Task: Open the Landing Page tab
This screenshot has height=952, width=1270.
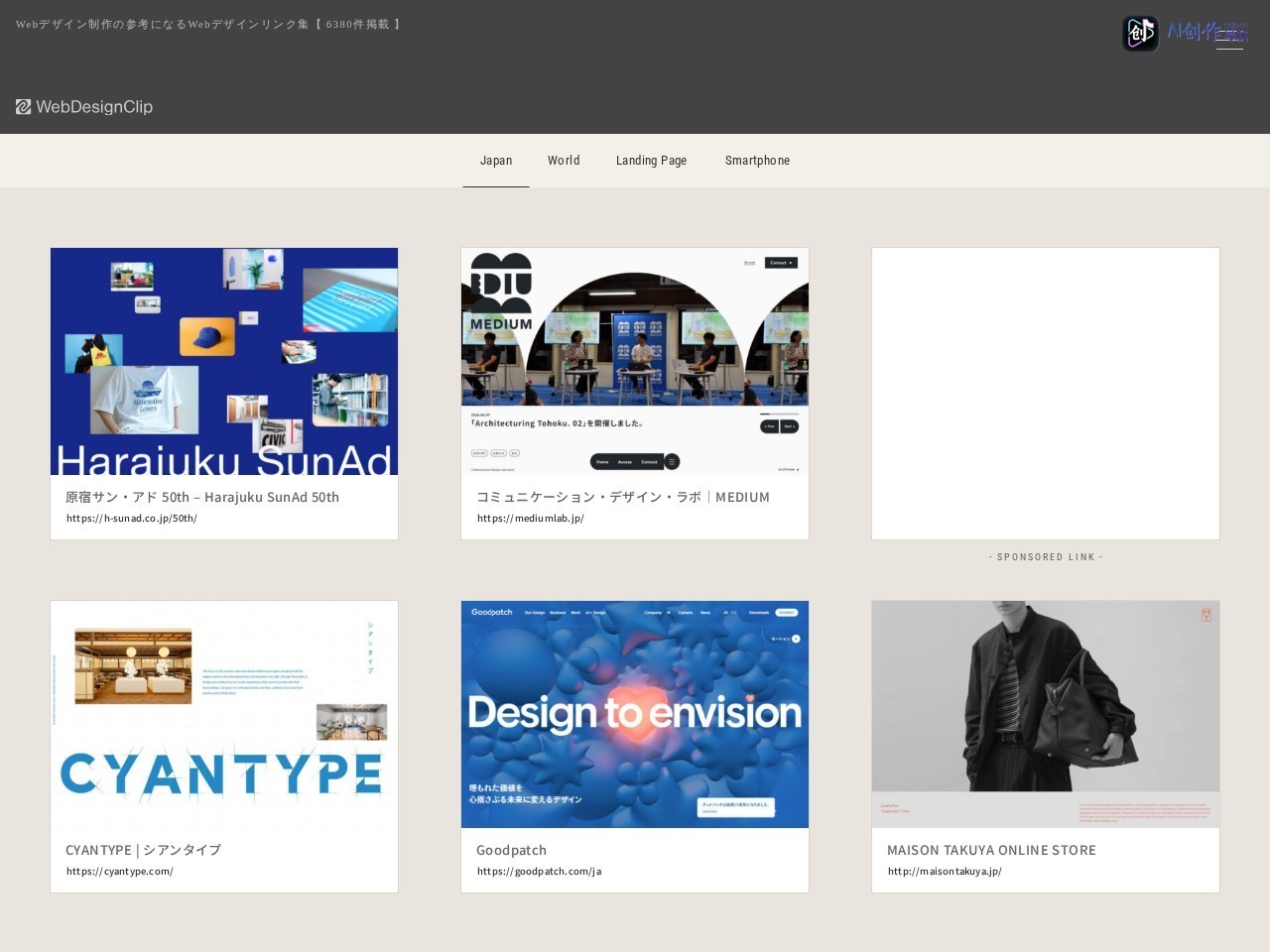Action: 651,160
